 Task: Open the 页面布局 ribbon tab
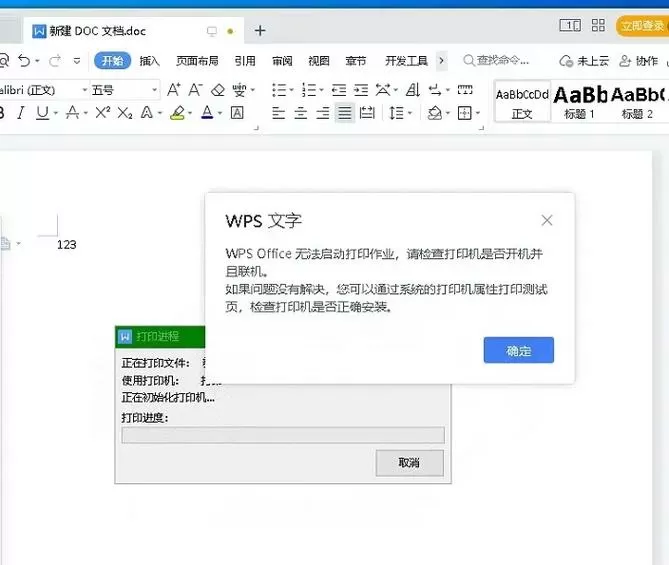[x=197, y=61]
